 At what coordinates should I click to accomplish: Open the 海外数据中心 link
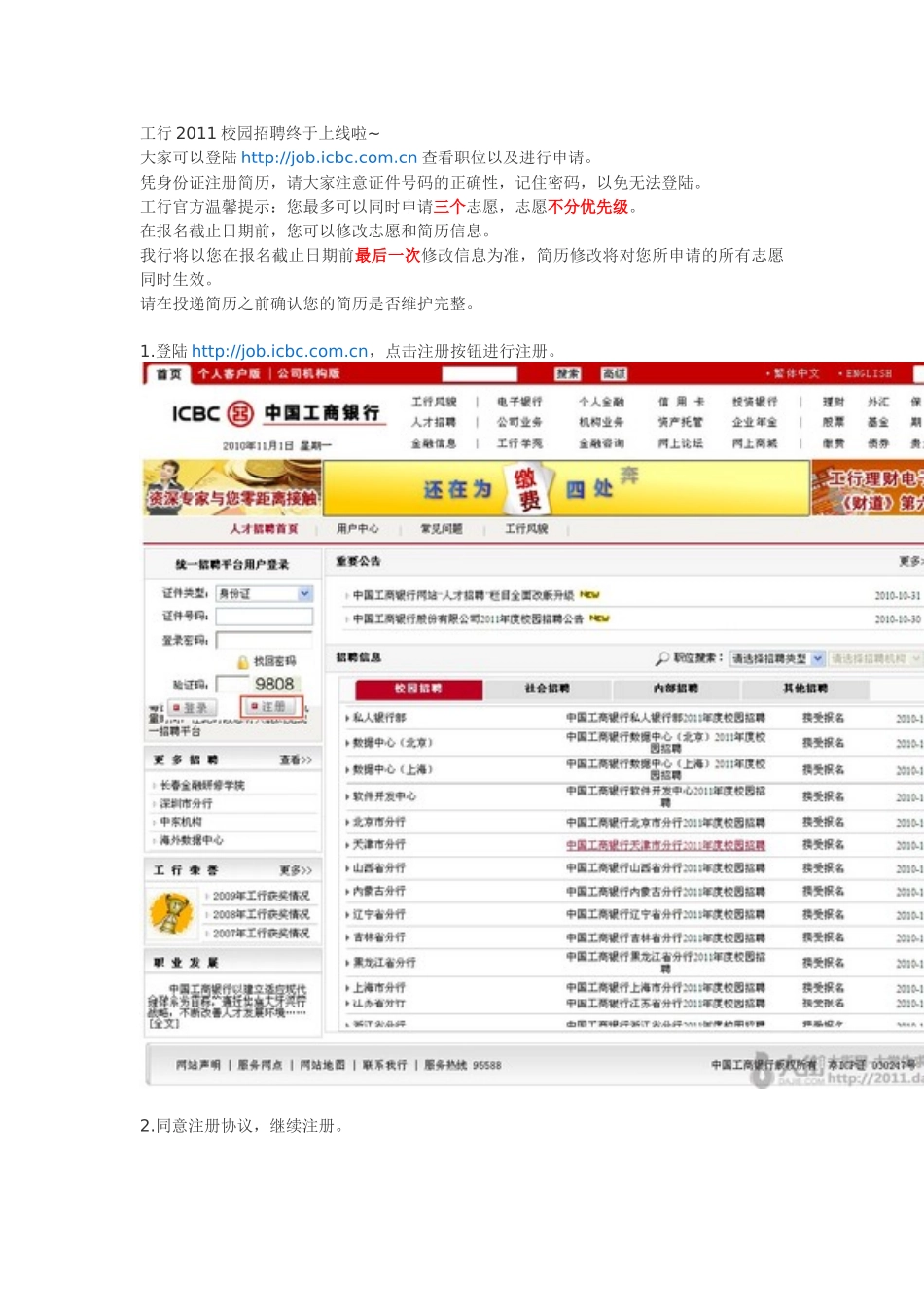click(x=192, y=840)
